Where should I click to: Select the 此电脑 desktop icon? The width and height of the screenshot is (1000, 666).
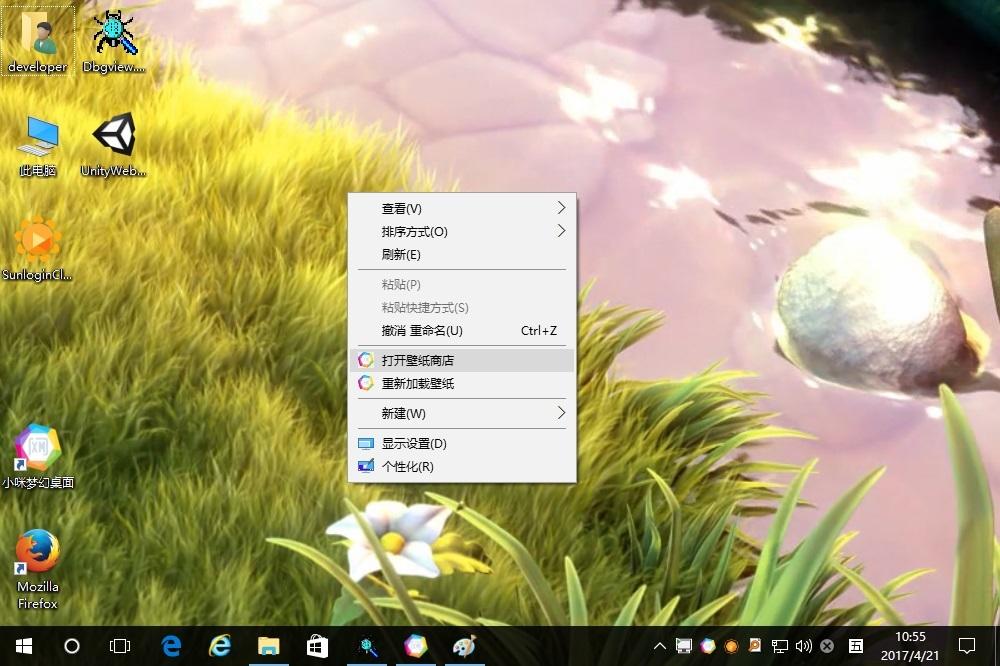tap(38, 146)
